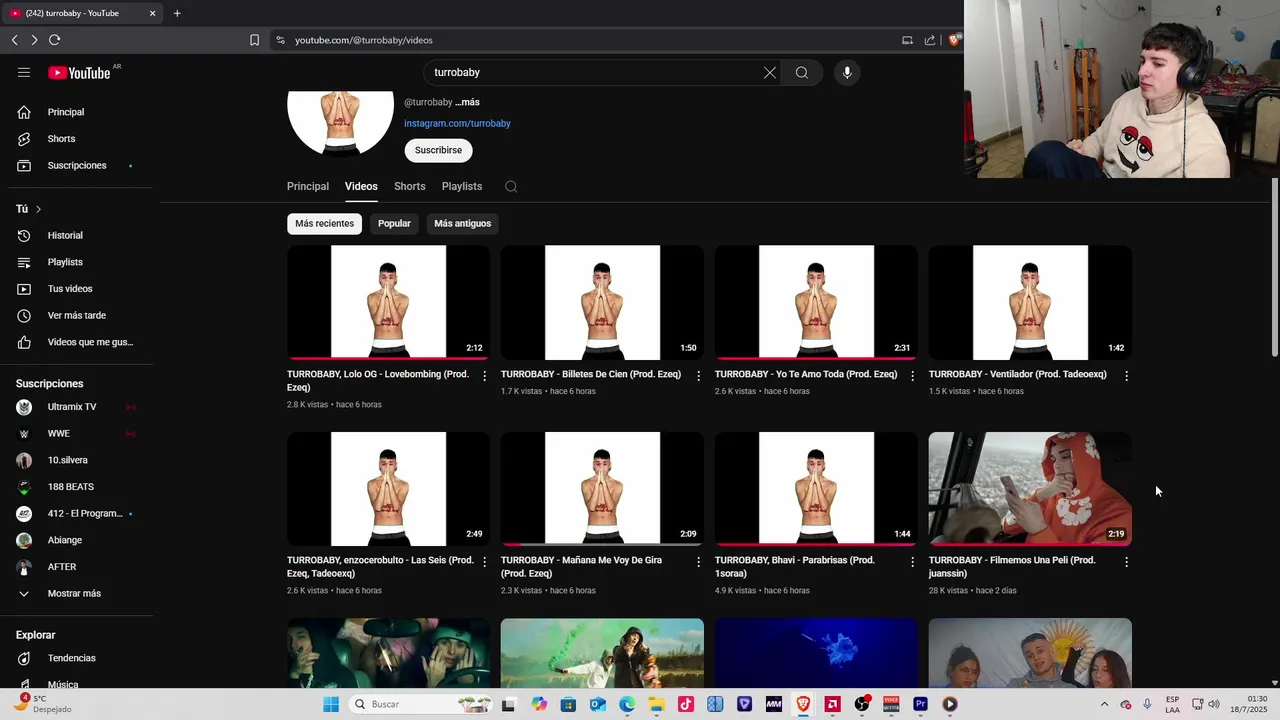Clear the search box with X icon

pos(770,72)
